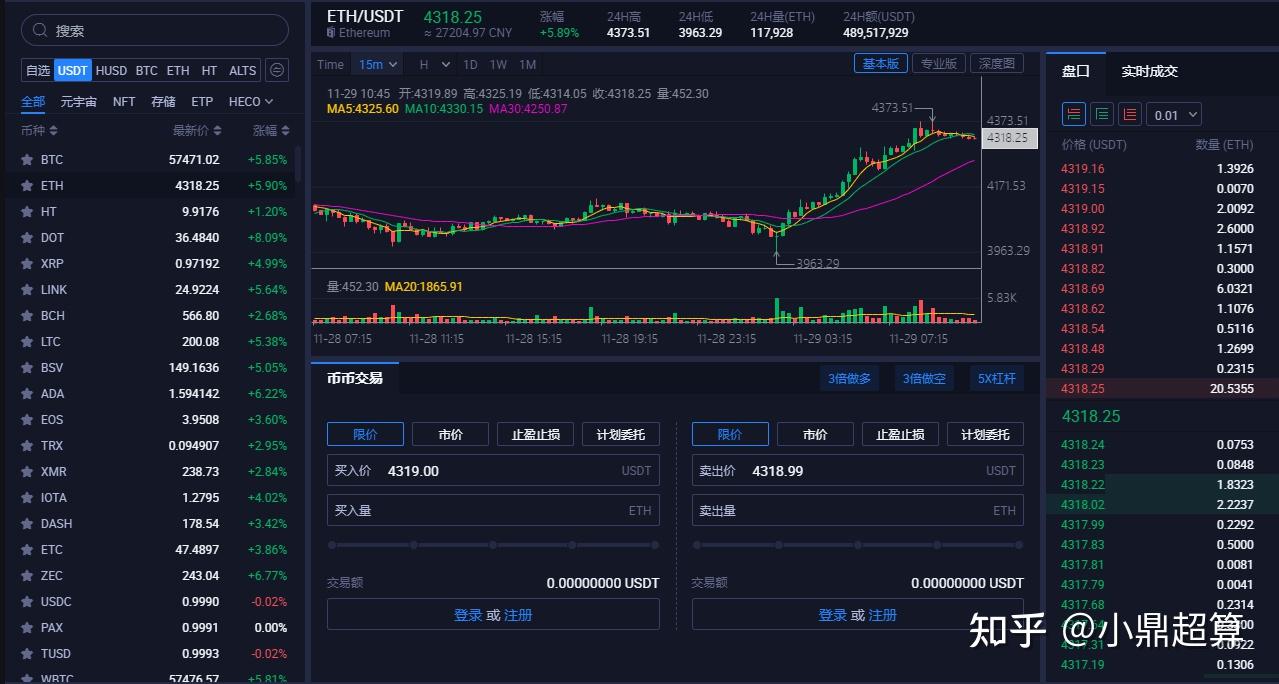Screen dimensions: 1279x684
Task: Show buy orders only in order book
Action: [1102, 114]
